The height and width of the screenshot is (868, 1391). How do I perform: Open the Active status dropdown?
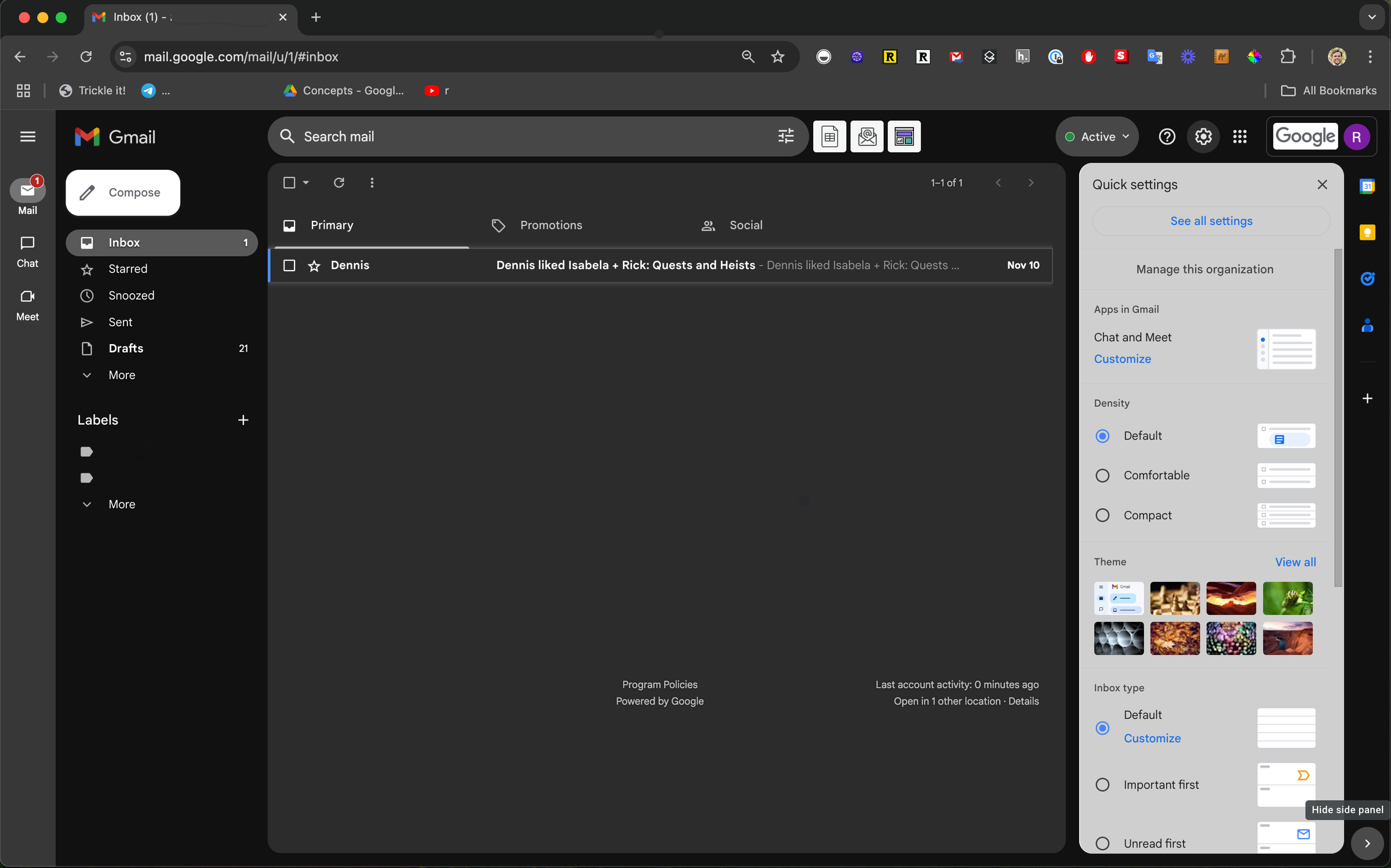coord(1097,136)
